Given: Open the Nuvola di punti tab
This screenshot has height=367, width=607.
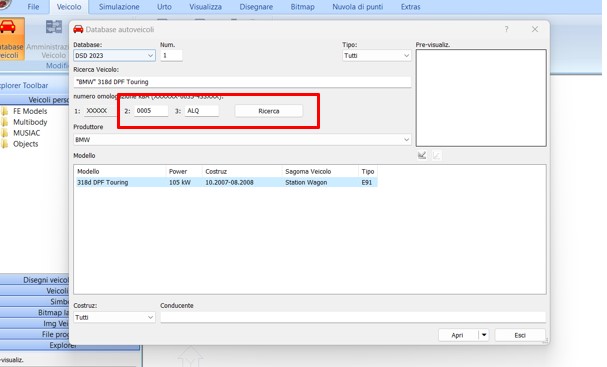Looking at the screenshot, I should [358, 7].
